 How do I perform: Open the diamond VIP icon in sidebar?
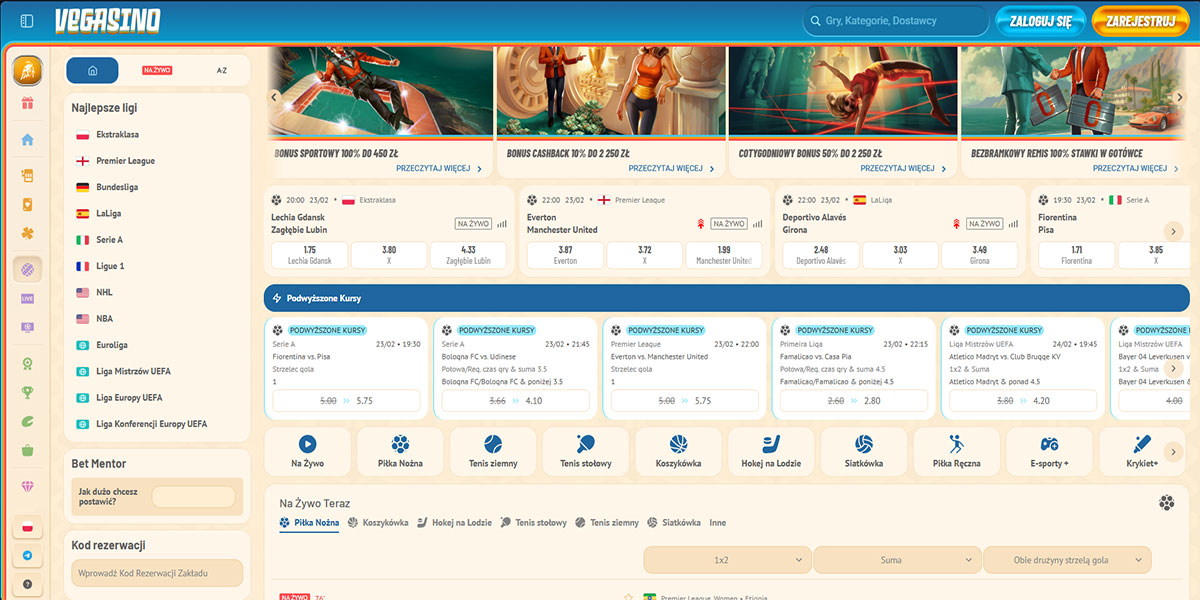coord(27,486)
